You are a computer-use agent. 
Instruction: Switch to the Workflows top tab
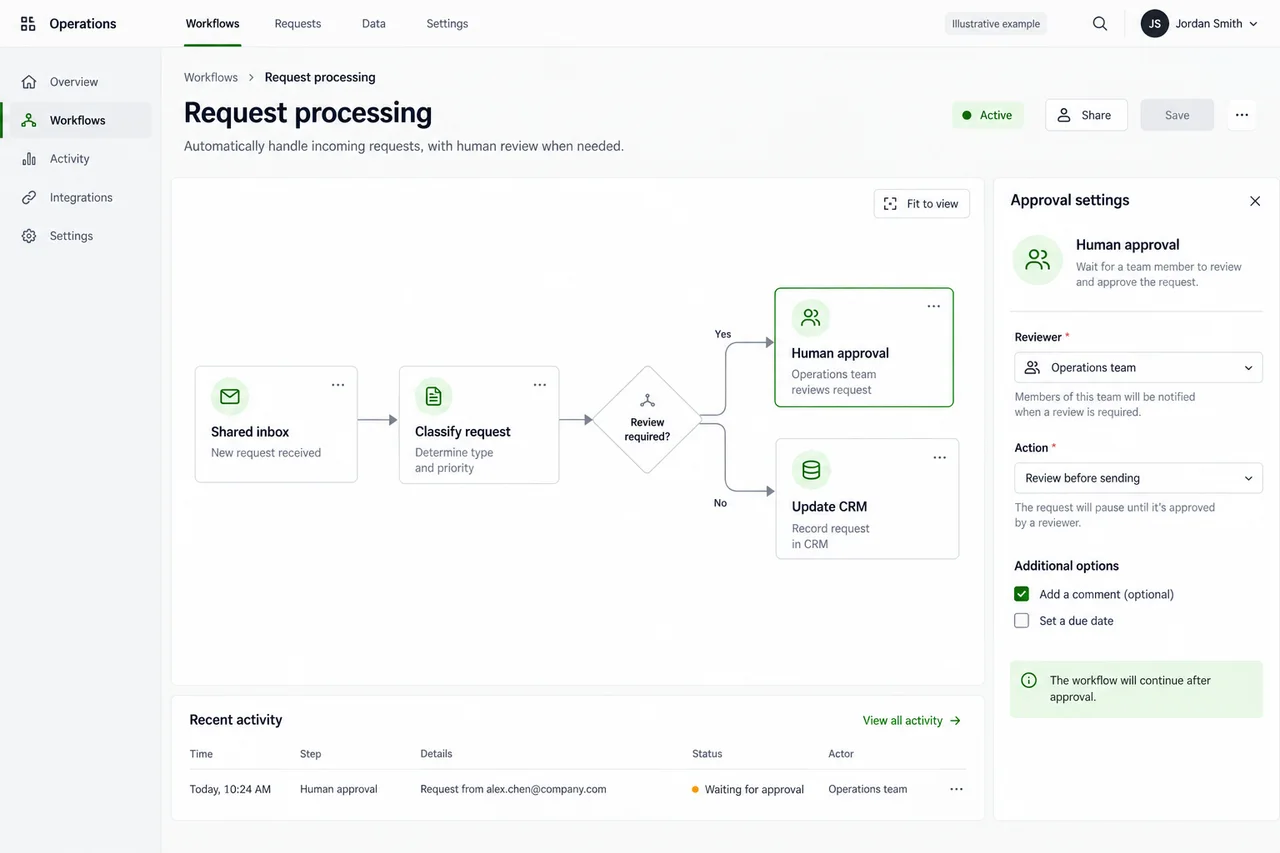pos(212,24)
